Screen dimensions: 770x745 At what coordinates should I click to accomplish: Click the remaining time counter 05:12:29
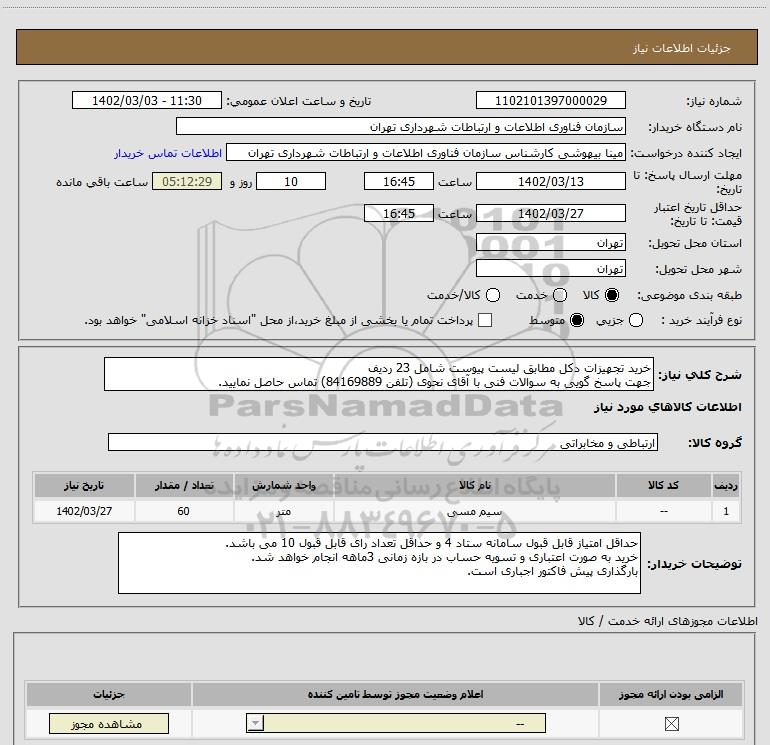coord(187,181)
